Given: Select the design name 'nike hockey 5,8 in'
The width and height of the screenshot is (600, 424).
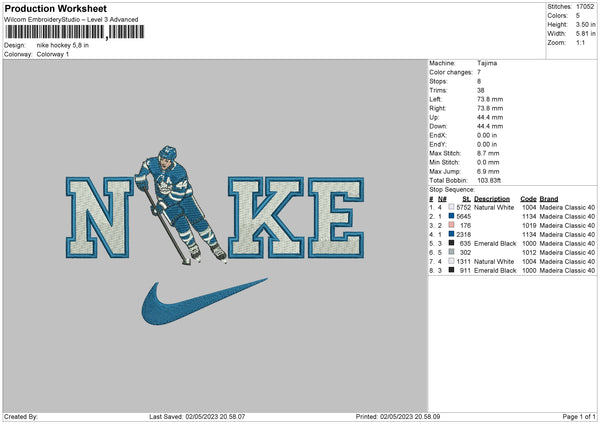Looking at the screenshot, I should tap(63, 45).
